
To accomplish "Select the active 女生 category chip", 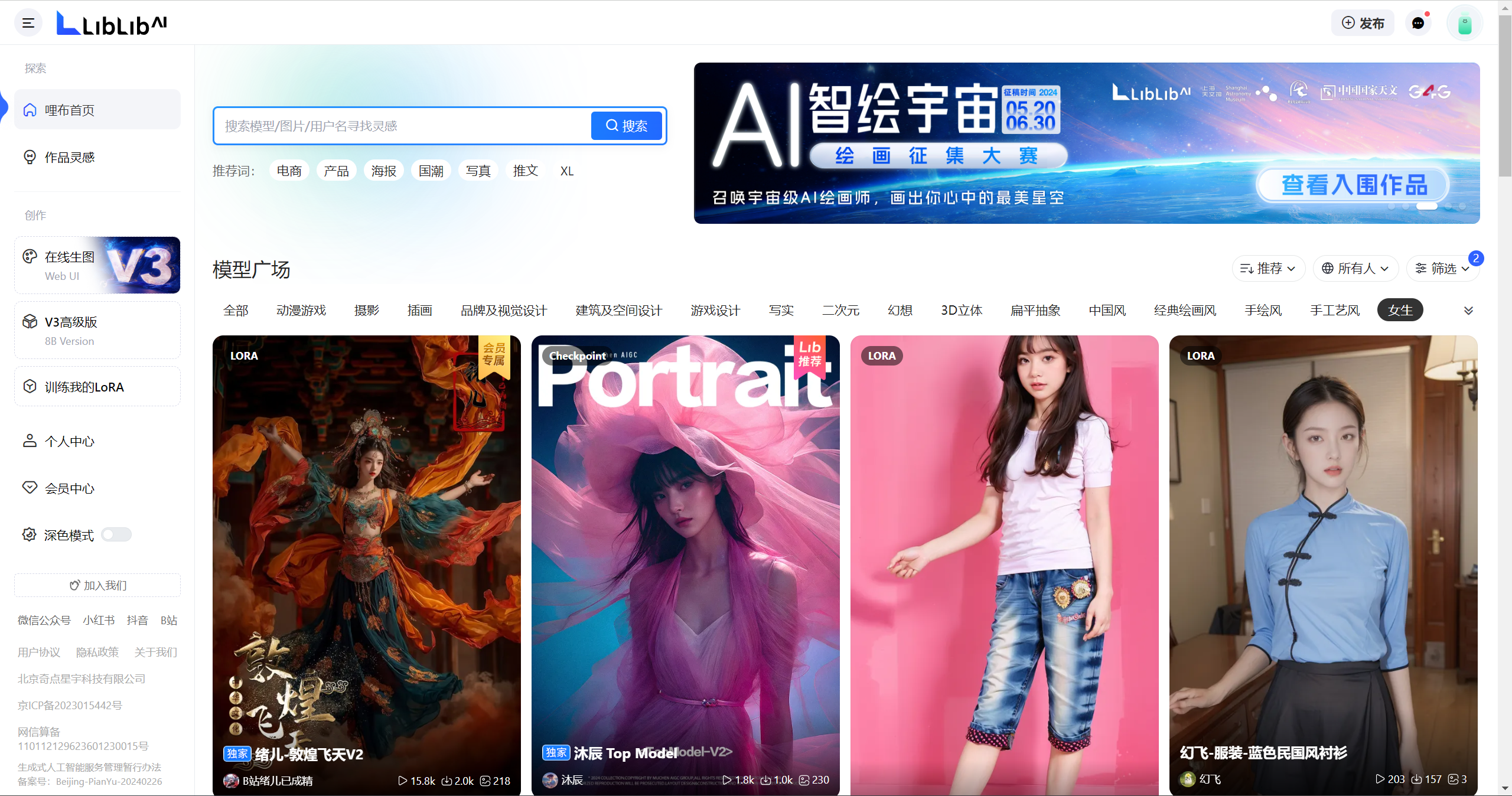I will point(1400,310).
